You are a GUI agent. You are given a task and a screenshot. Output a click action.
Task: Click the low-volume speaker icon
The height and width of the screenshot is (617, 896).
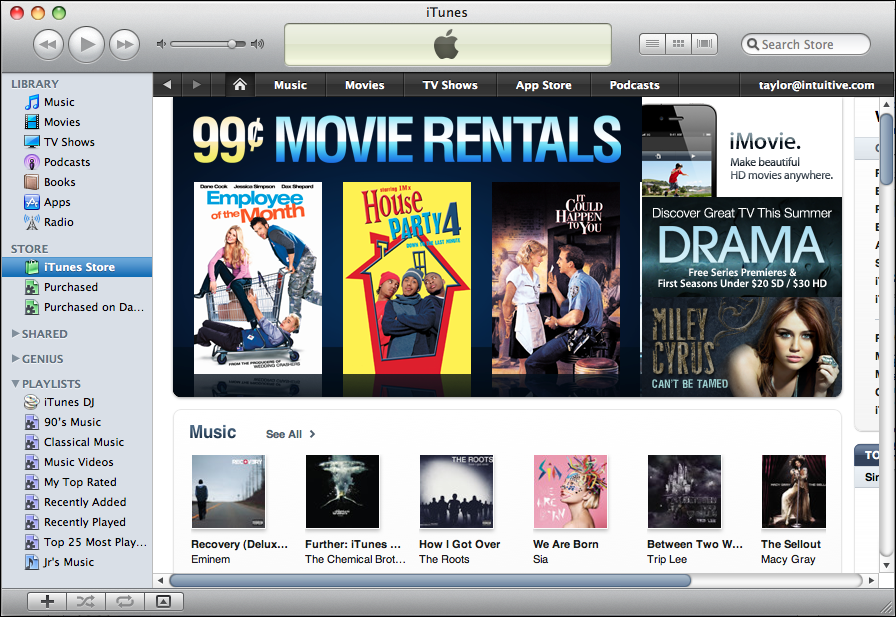161,44
